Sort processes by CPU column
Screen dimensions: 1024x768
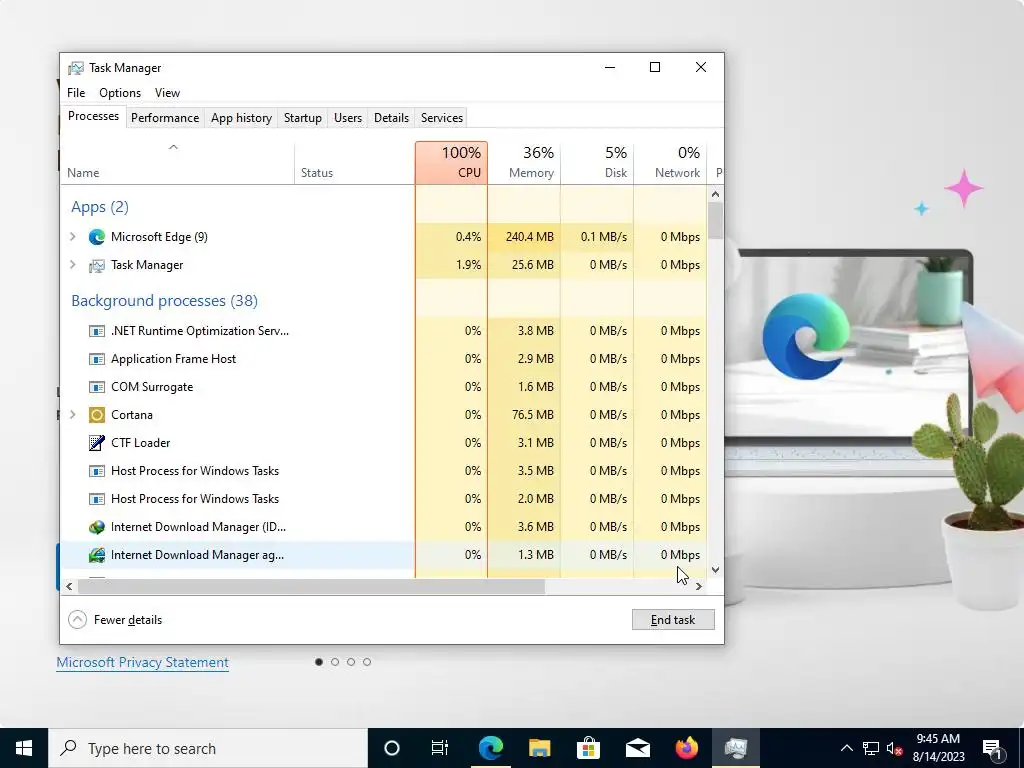451,163
